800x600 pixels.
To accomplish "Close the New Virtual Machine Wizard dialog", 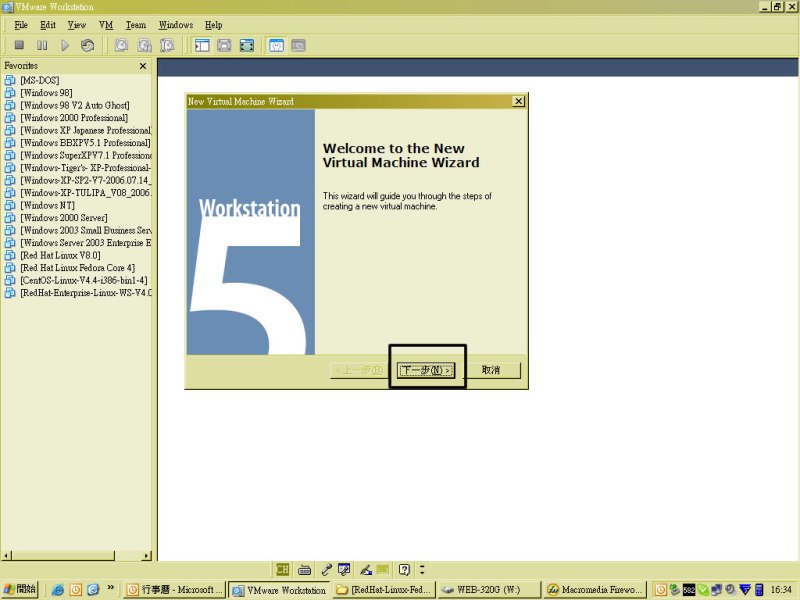I will (x=518, y=101).
